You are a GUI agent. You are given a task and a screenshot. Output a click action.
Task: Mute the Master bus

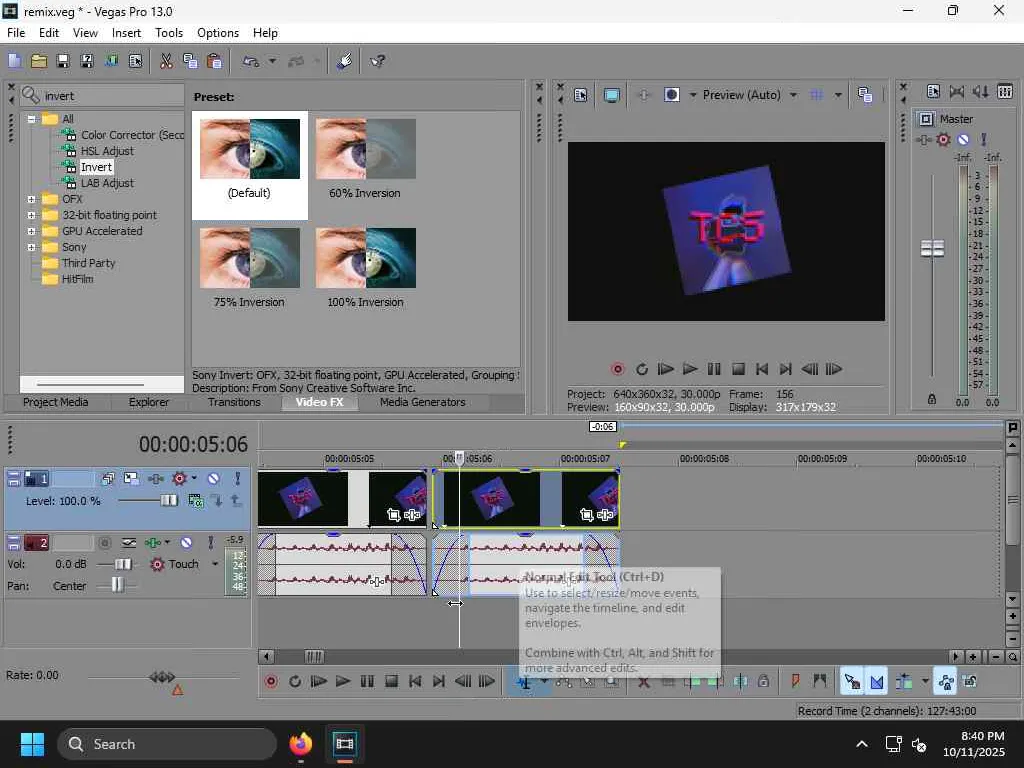(963, 139)
